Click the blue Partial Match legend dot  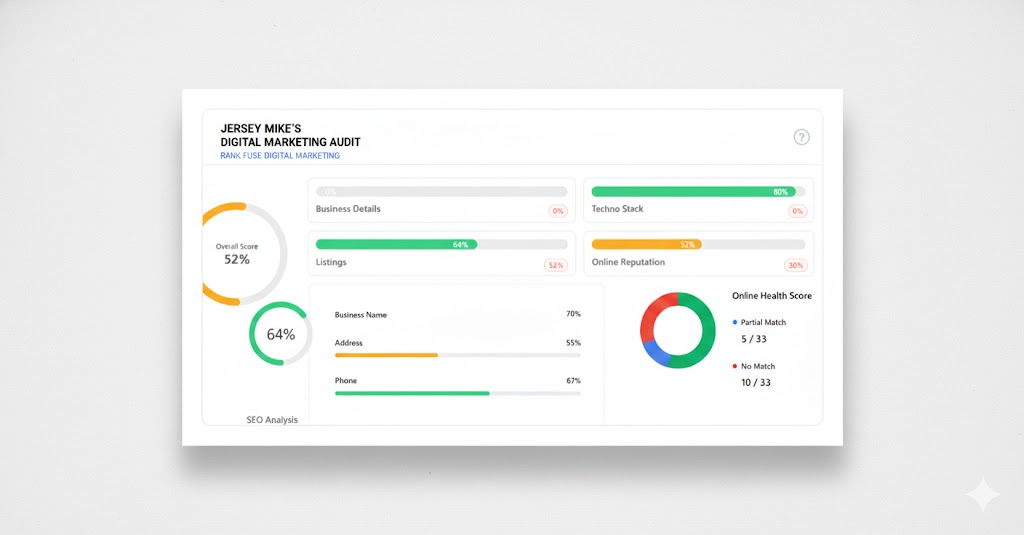(735, 322)
